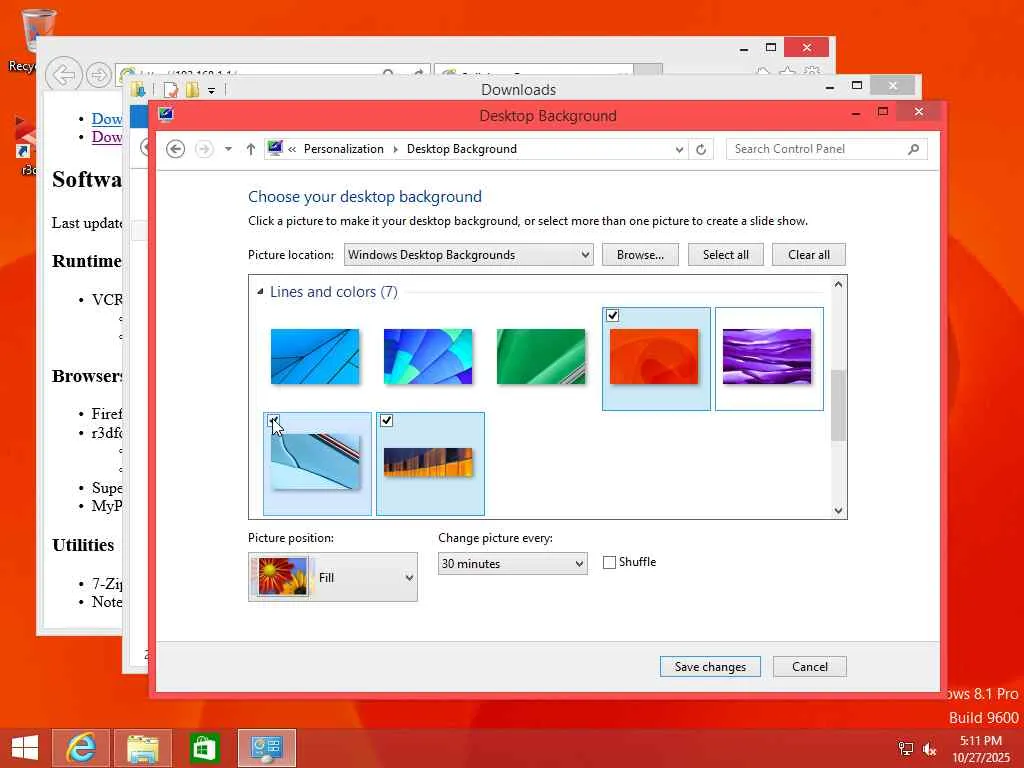Screen dimensions: 1024x768
Task: Select the green wallpaper thumbnail
Action: tap(541, 357)
